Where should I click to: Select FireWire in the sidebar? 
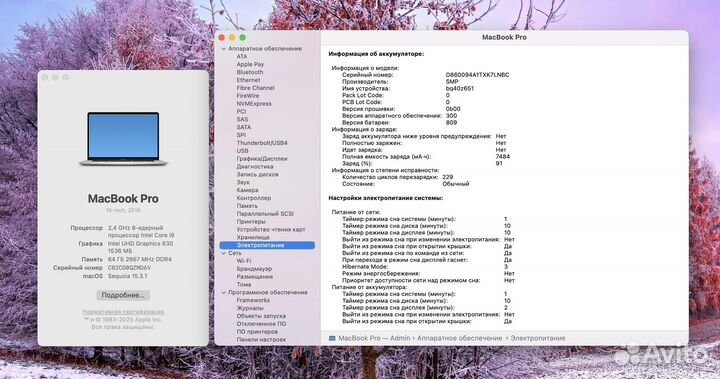tap(248, 96)
